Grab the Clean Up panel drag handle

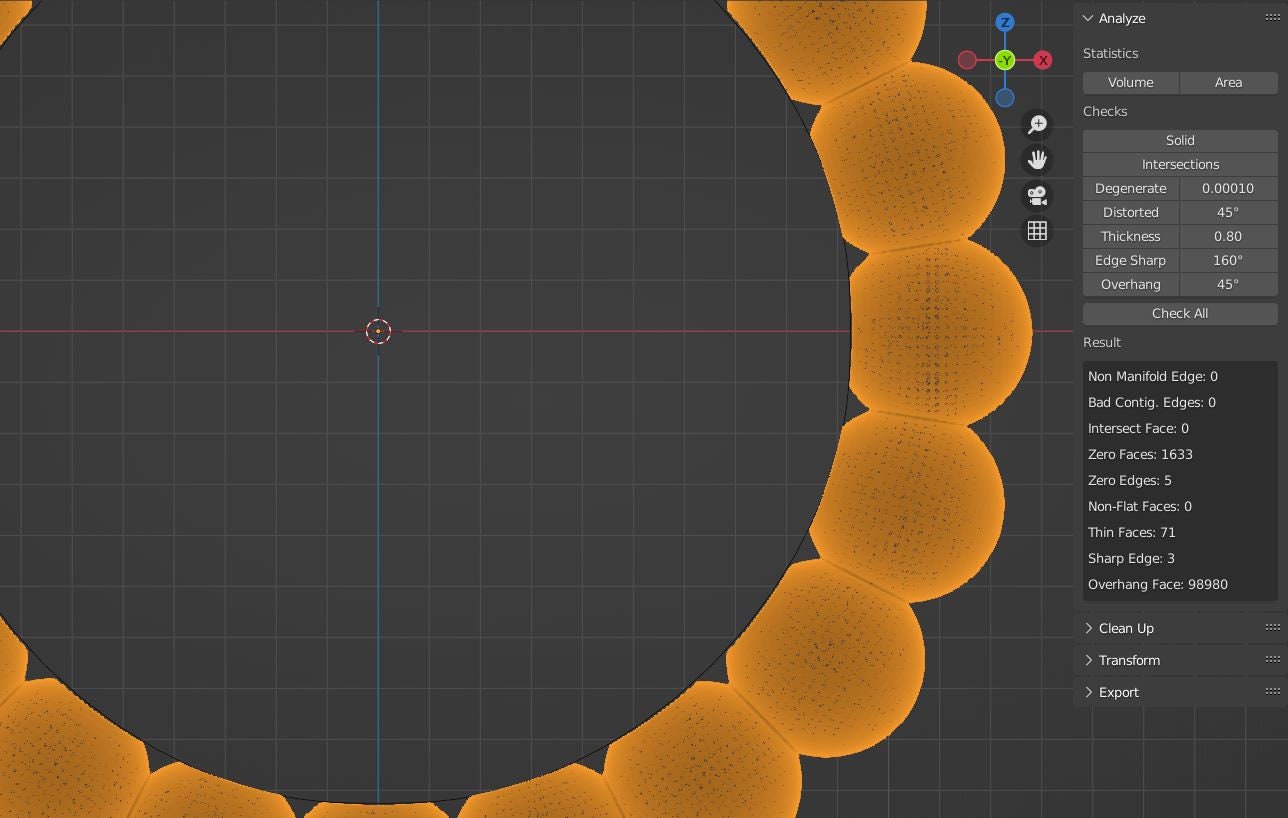(1272, 628)
